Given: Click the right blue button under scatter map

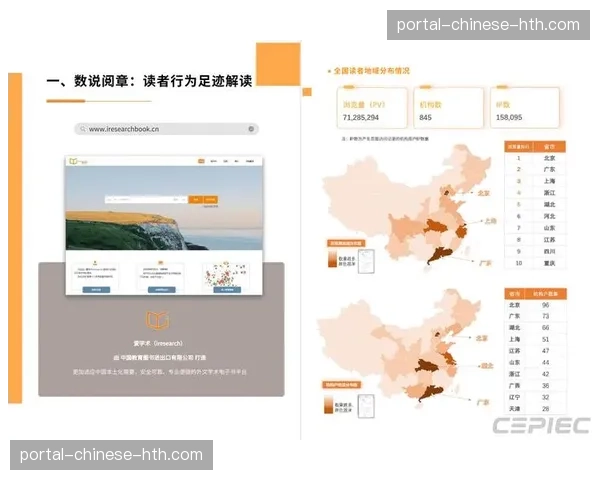Looking at the screenshot, I should pyautogui.click(x=227, y=290).
